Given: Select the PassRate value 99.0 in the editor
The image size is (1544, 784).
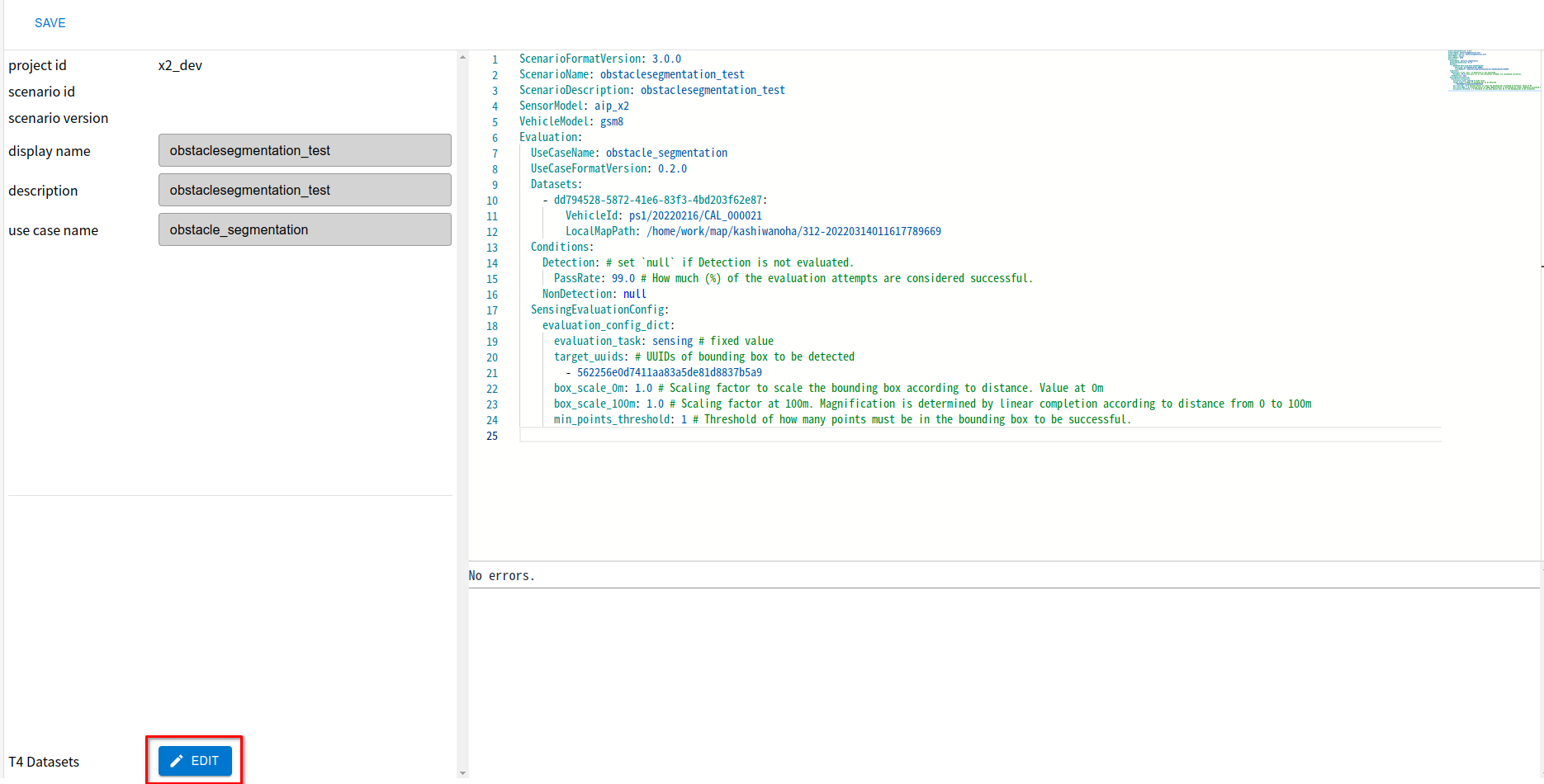Looking at the screenshot, I should pyautogui.click(x=620, y=278).
